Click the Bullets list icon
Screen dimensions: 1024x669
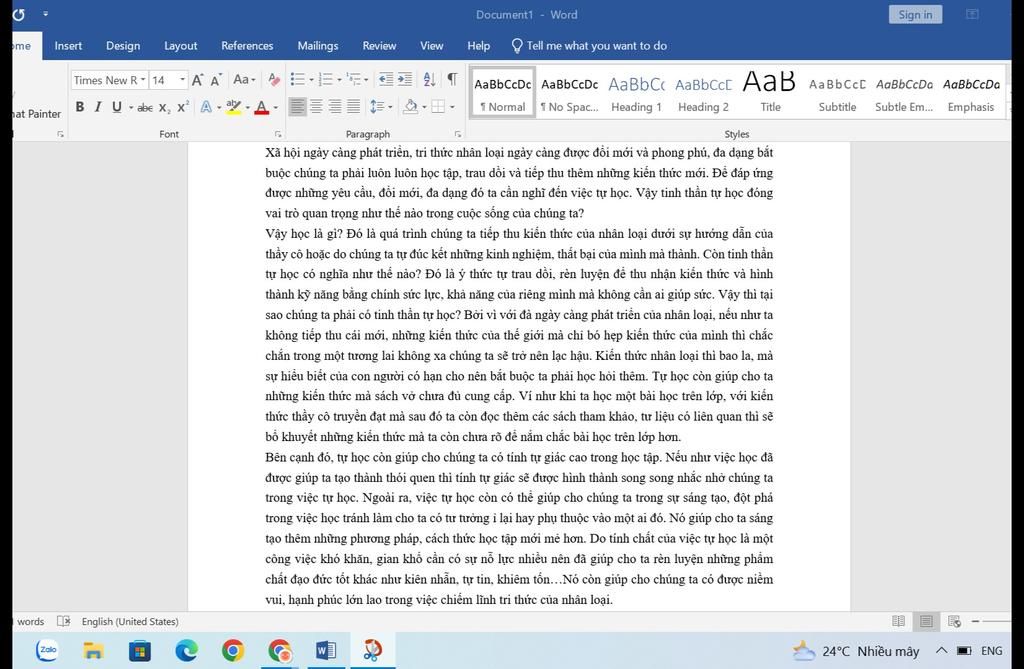(x=298, y=79)
